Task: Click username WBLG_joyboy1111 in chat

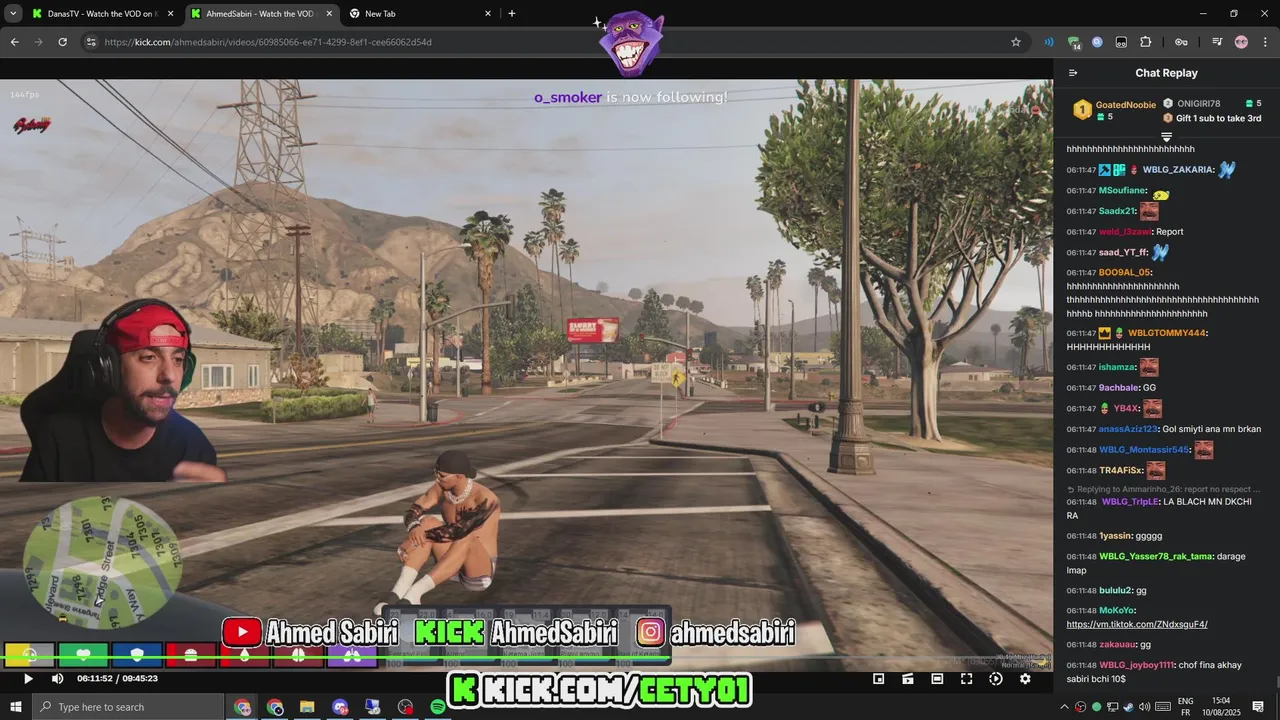Action: [1136, 665]
